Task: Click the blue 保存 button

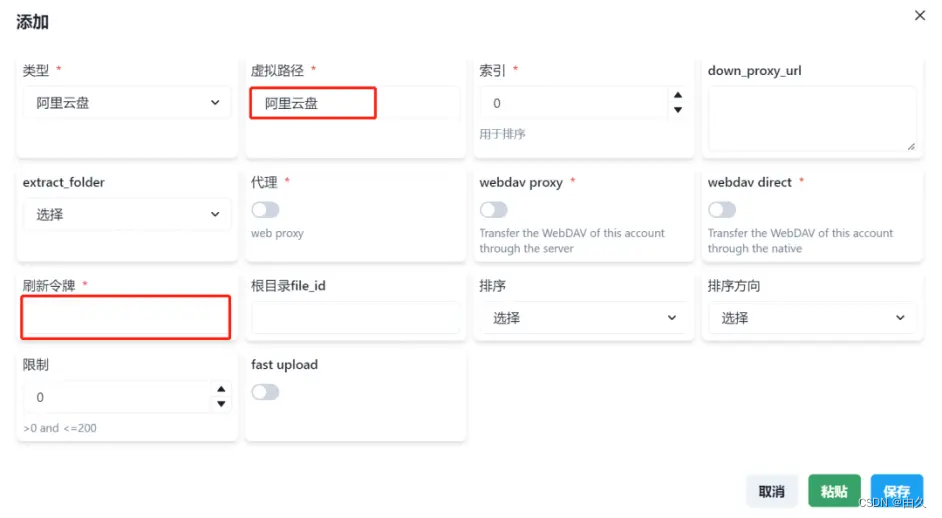Action: pos(896,491)
